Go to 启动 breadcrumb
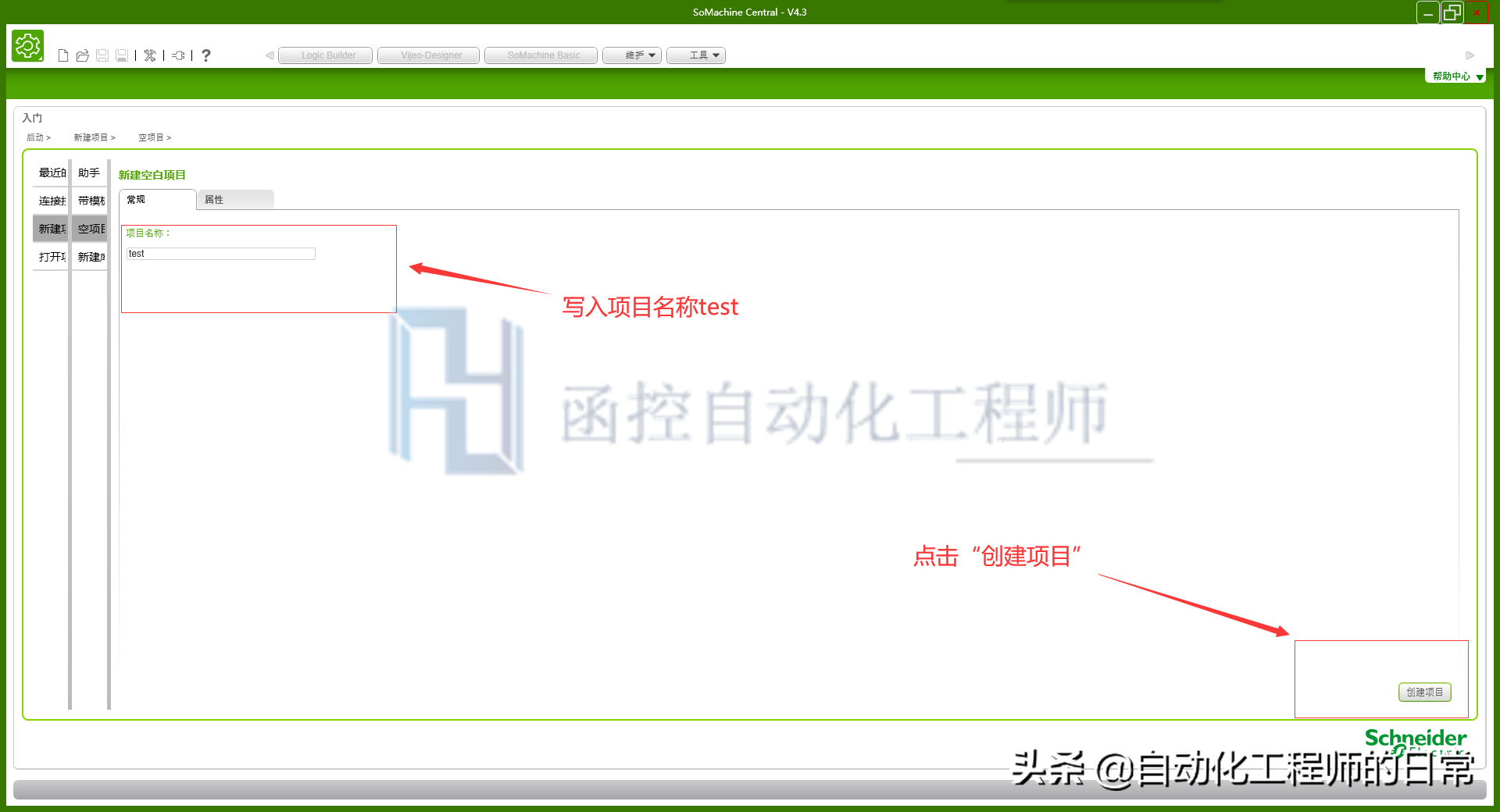The width and height of the screenshot is (1500, 812). [x=38, y=137]
